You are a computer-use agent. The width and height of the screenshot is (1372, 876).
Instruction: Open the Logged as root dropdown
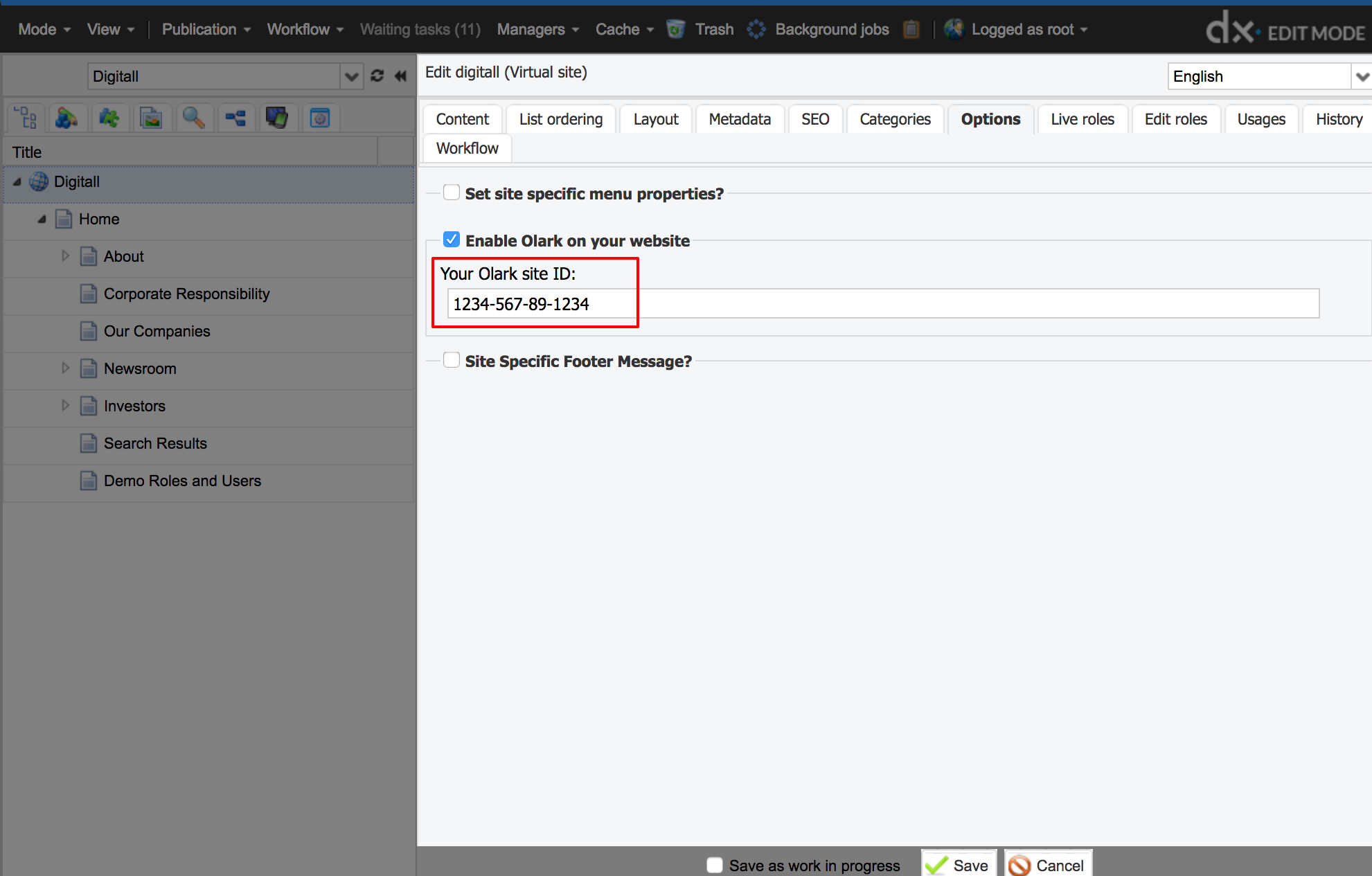pos(1029,29)
